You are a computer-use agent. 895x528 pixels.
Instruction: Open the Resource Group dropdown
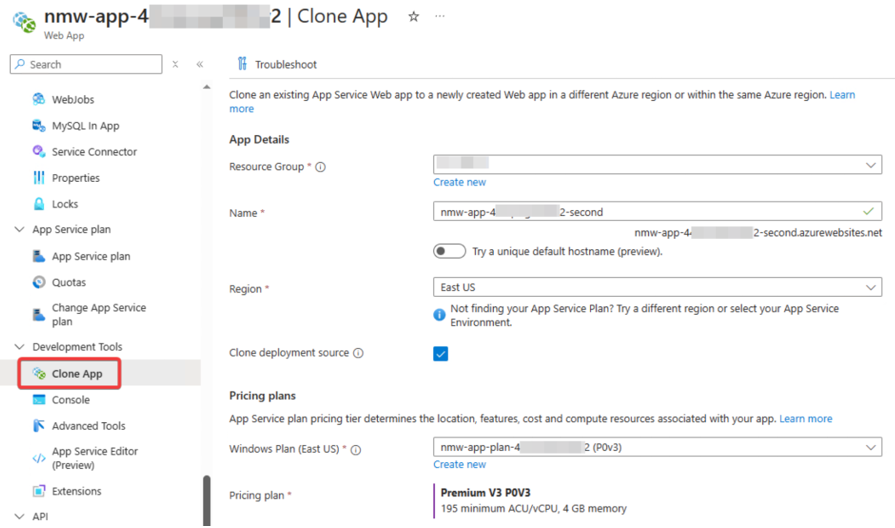[658, 164]
